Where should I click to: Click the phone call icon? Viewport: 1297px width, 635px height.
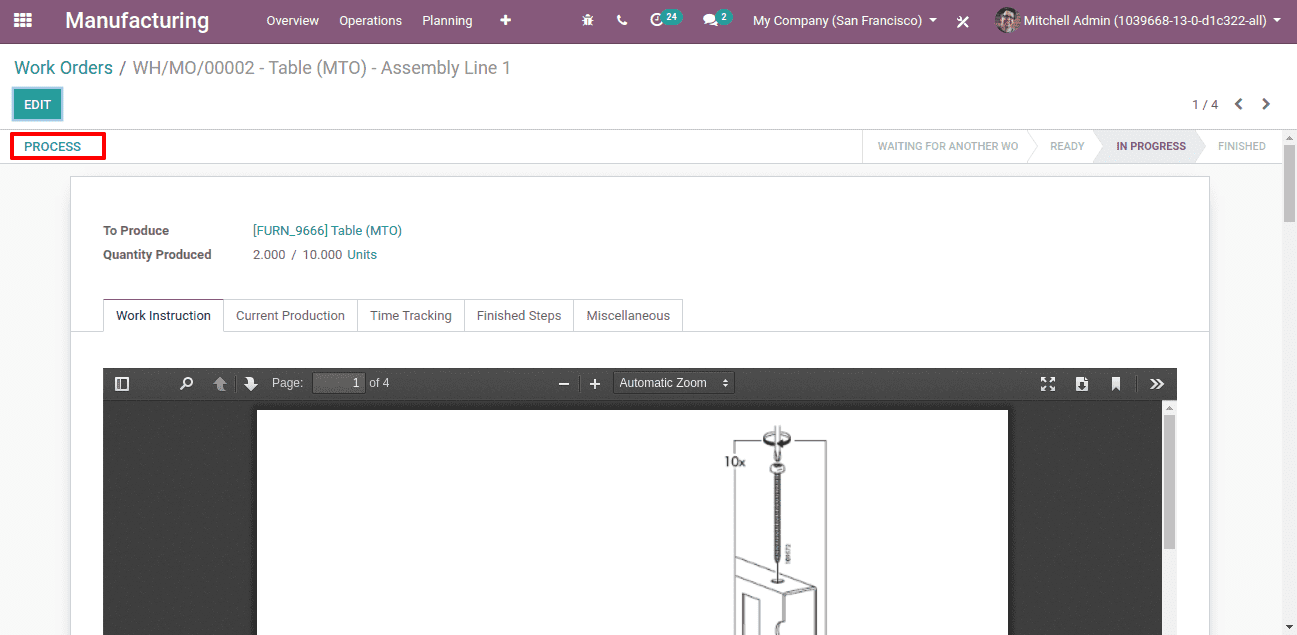pyautogui.click(x=622, y=20)
